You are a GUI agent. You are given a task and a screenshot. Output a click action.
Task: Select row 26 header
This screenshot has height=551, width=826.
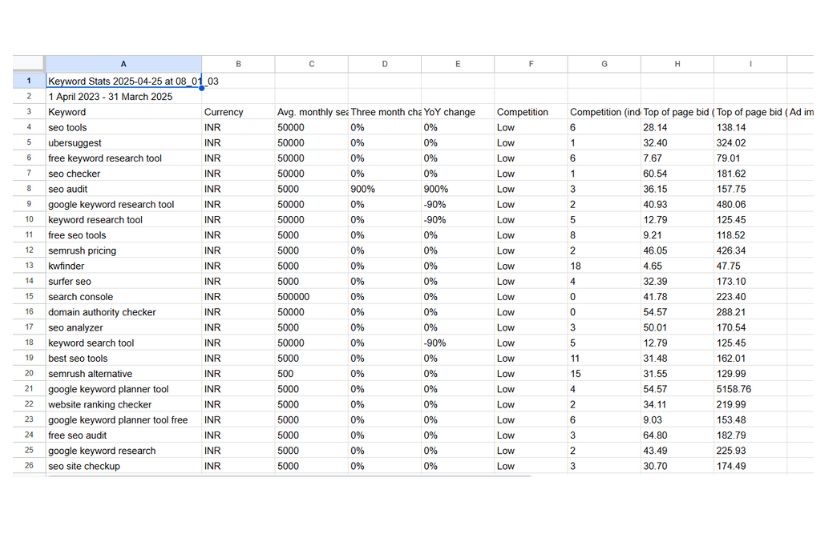click(29, 466)
